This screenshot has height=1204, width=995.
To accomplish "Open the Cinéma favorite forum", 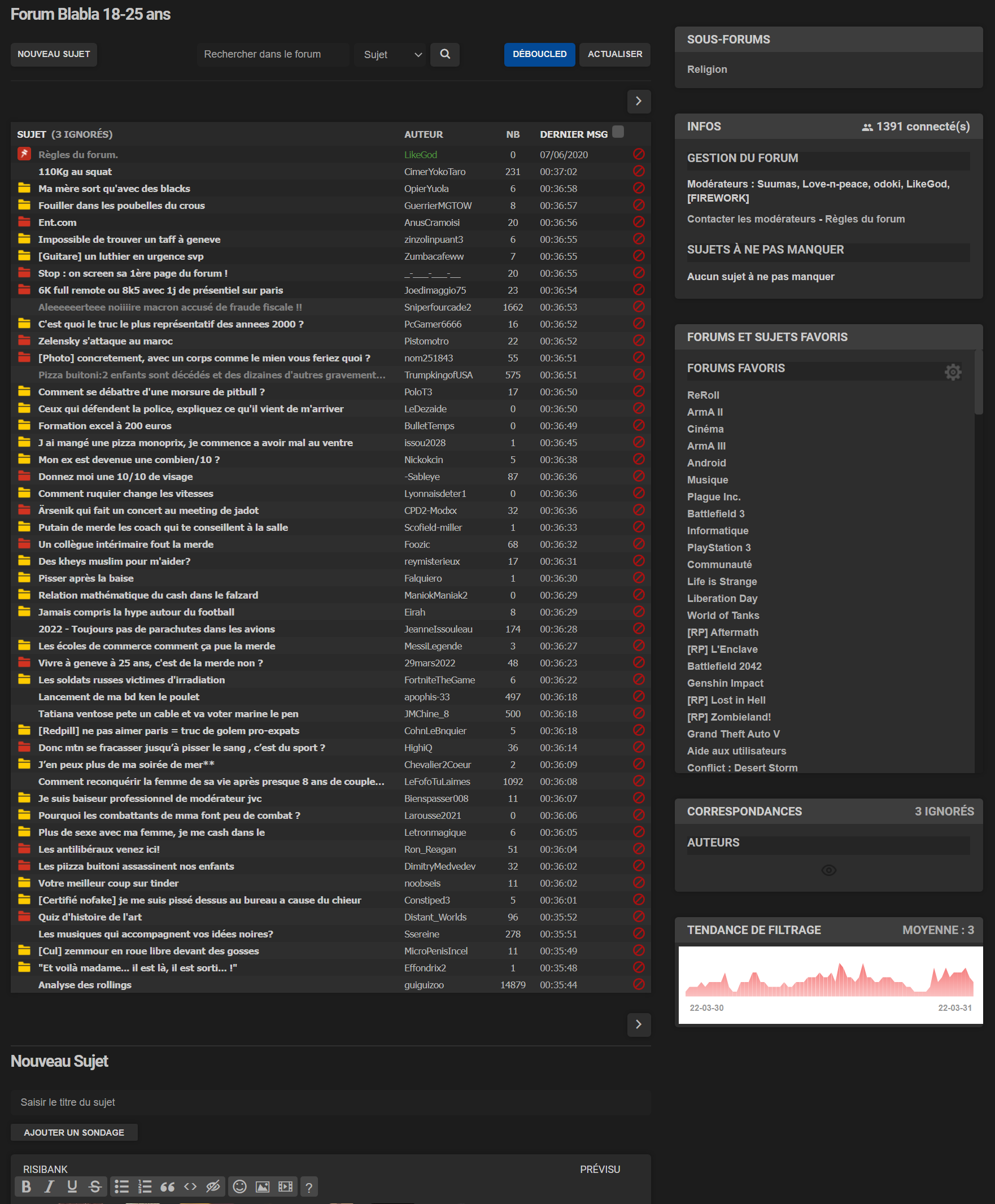I will [x=705, y=429].
